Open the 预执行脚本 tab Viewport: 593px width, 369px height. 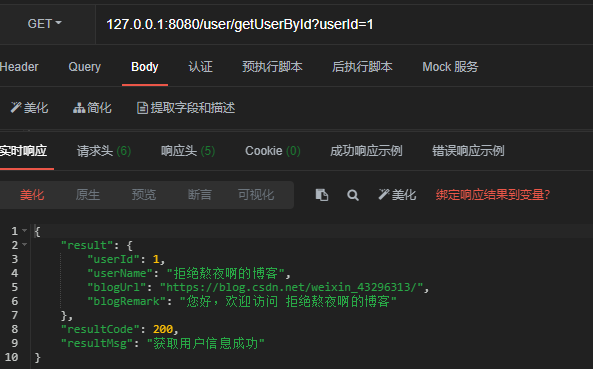(272, 67)
